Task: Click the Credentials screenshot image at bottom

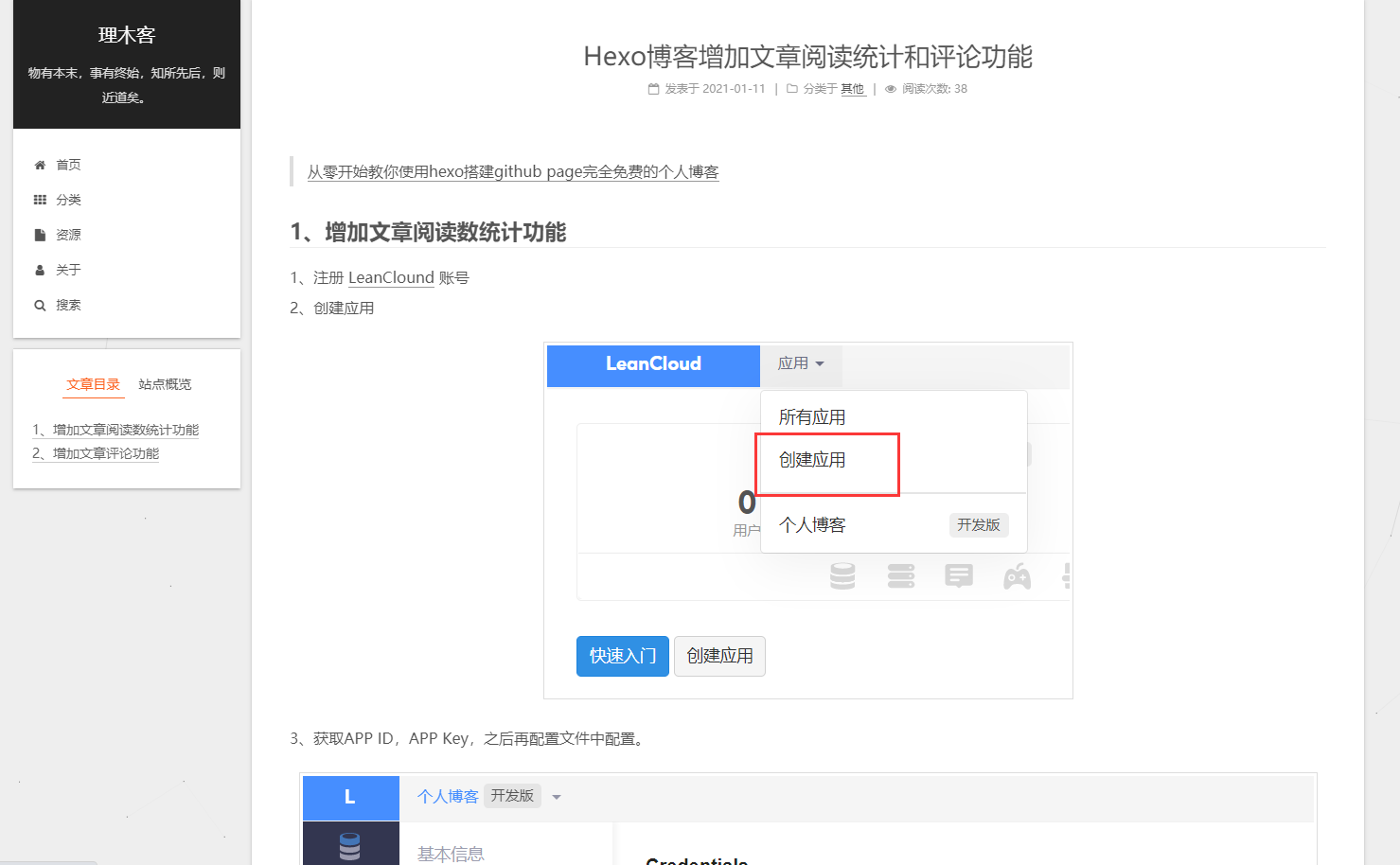Action: coord(808,819)
